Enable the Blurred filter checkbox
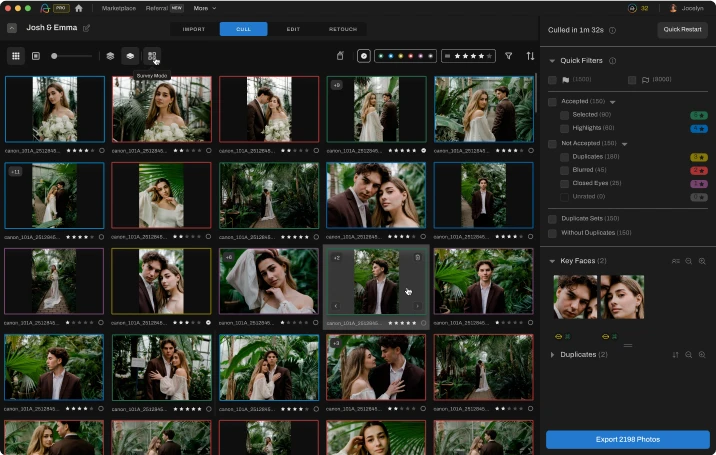 click(565, 170)
